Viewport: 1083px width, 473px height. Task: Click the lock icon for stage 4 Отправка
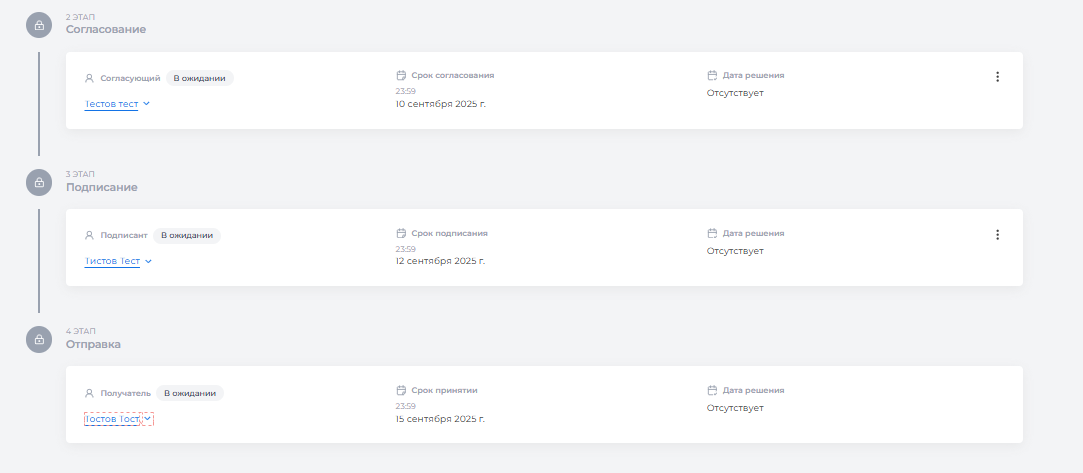coord(39,339)
